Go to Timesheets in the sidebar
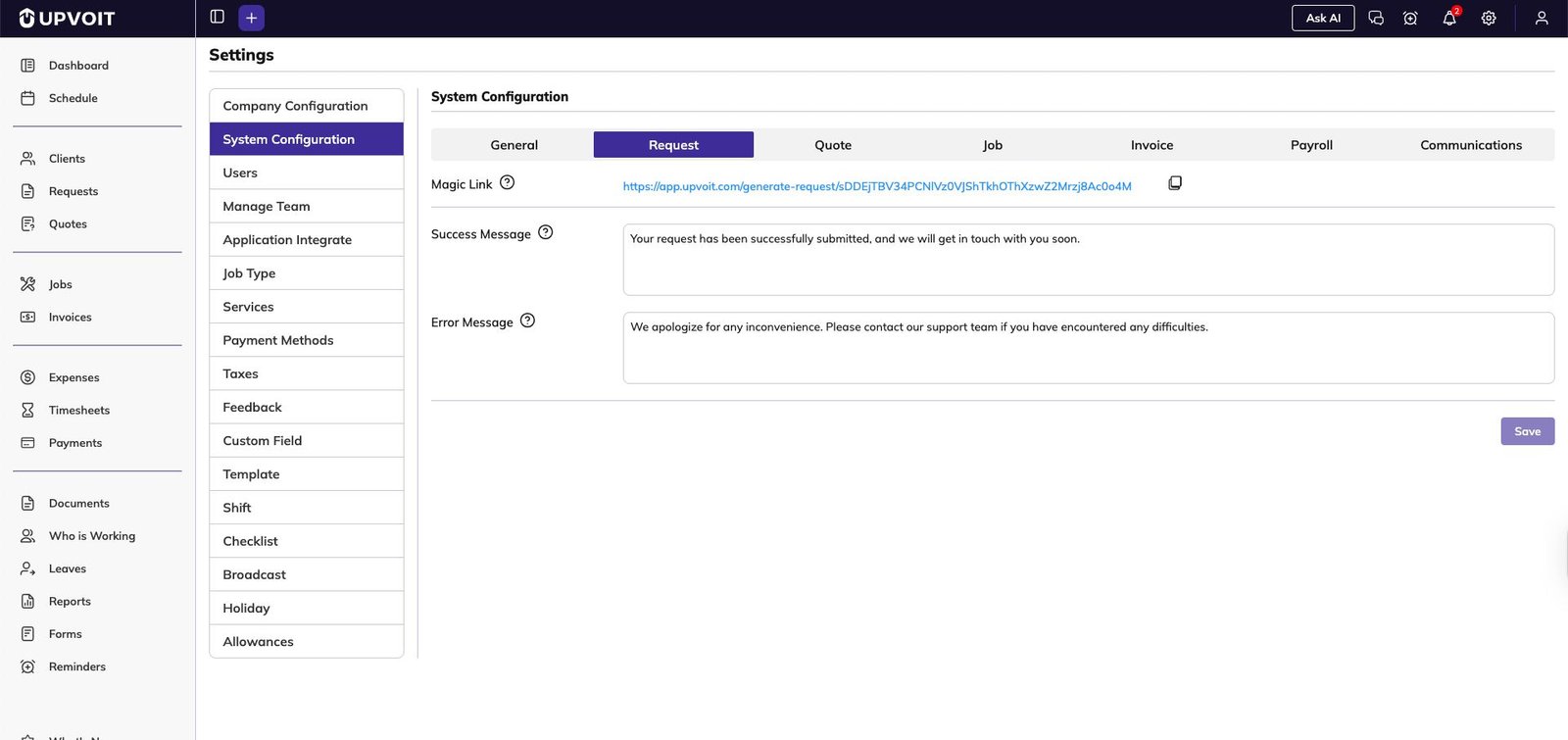The image size is (1568, 740). point(79,411)
